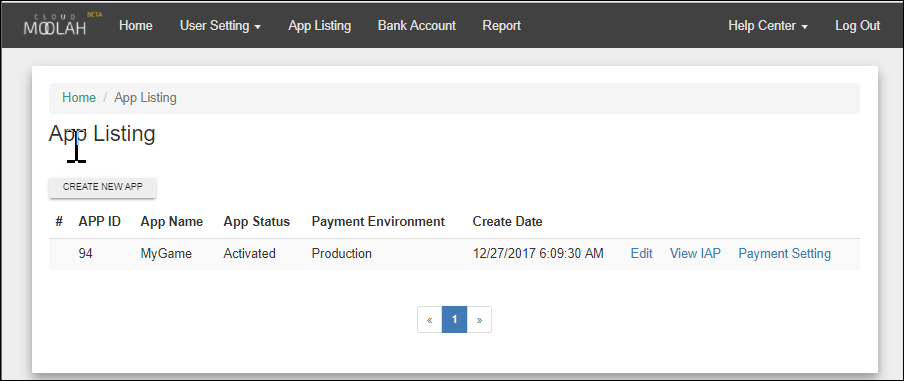Screen dimensions: 904x381
Task: Go to App Listing in navbar
Action: coord(319,25)
